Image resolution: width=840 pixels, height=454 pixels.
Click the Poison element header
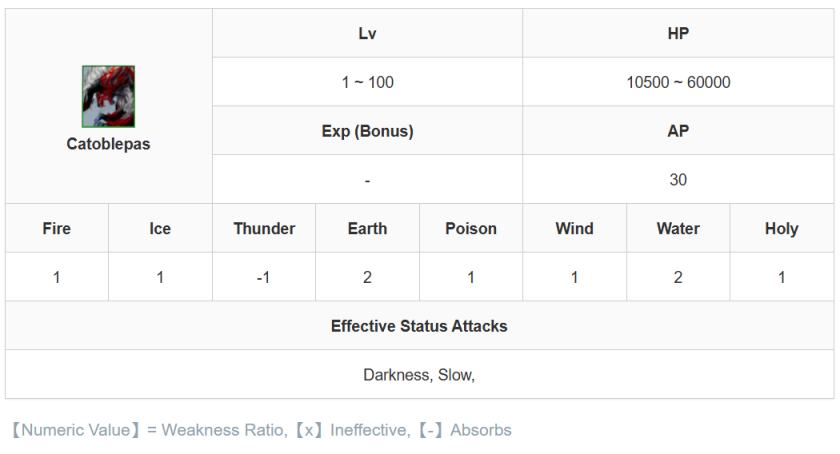tap(471, 229)
